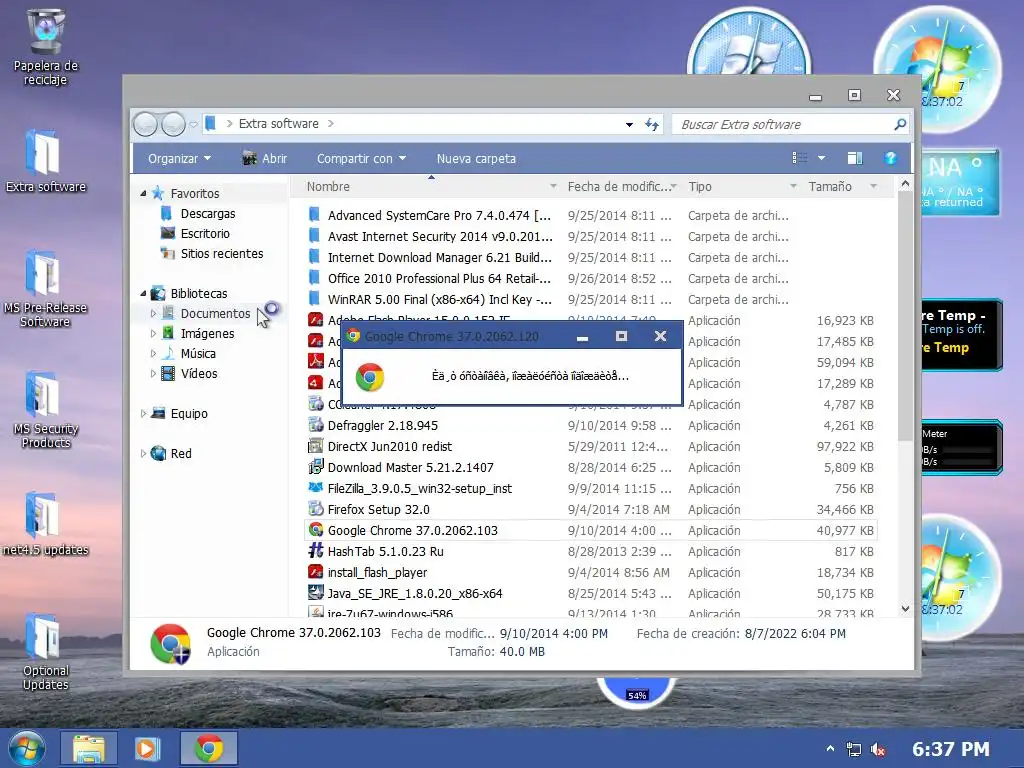Open recent pages dropdown near navigation buttons

coord(193,124)
